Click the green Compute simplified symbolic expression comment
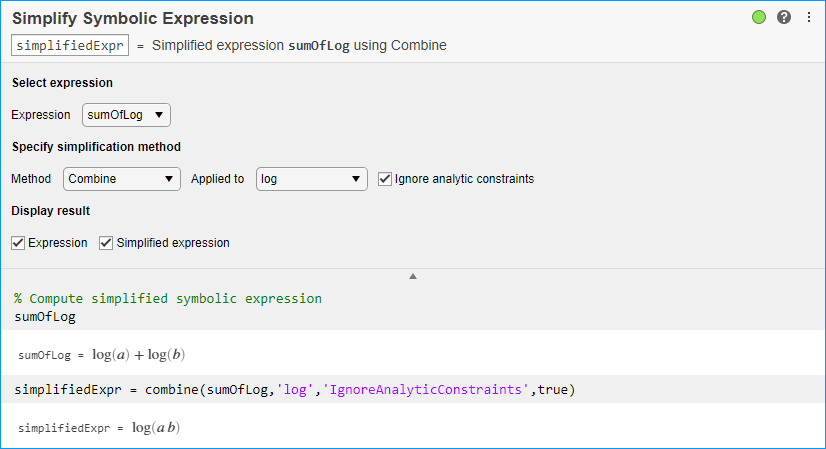The image size is (826, 449). pos(168,299)
